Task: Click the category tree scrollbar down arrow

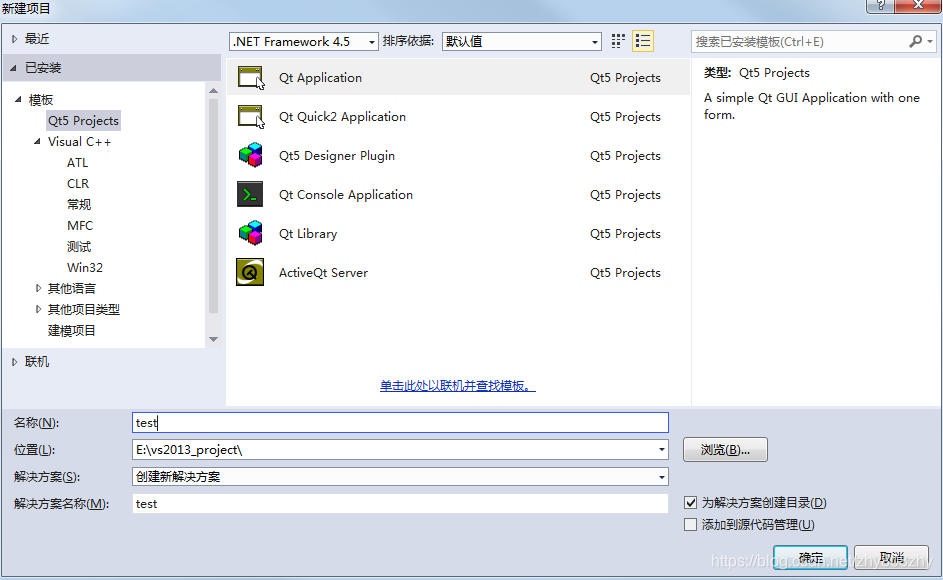Action: 213,339
